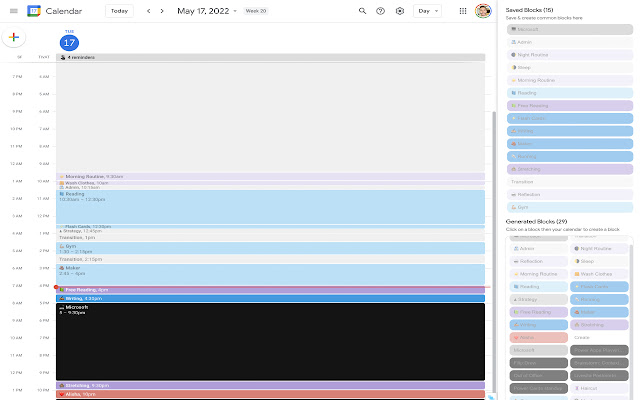Select Sleep in Saved Blocks
640x400 pixels.
[570, 67]
